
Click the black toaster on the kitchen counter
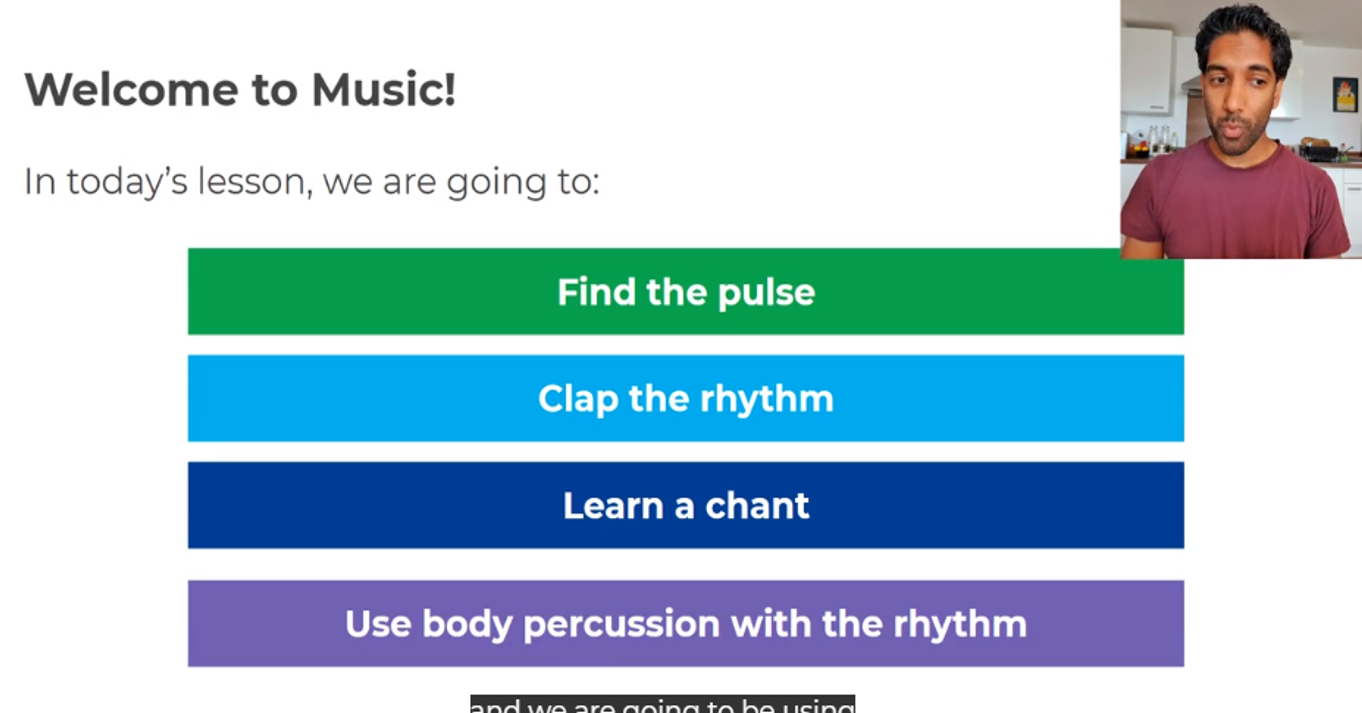[1320, 152]
